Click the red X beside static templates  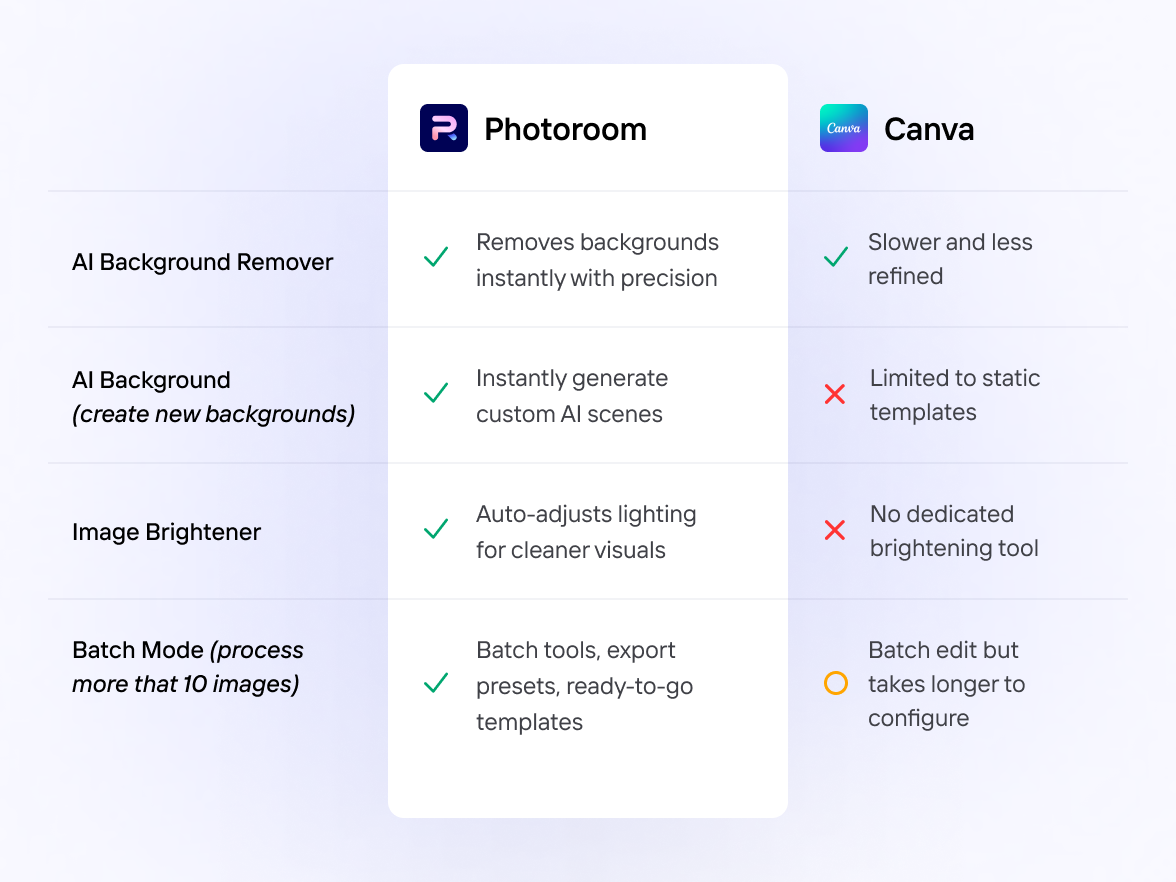point(835,394)
